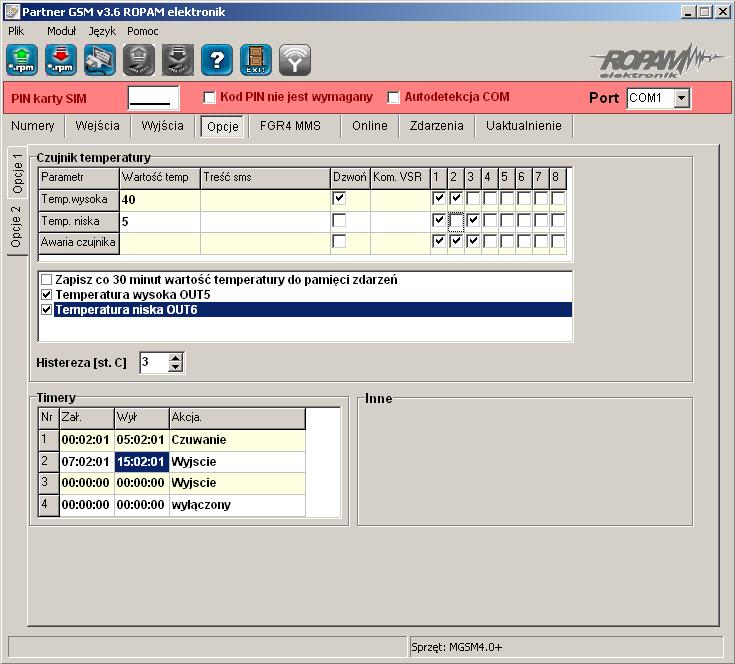
Task: Open .rpm file with green arrow icon
Action: [x=22, y=60]
